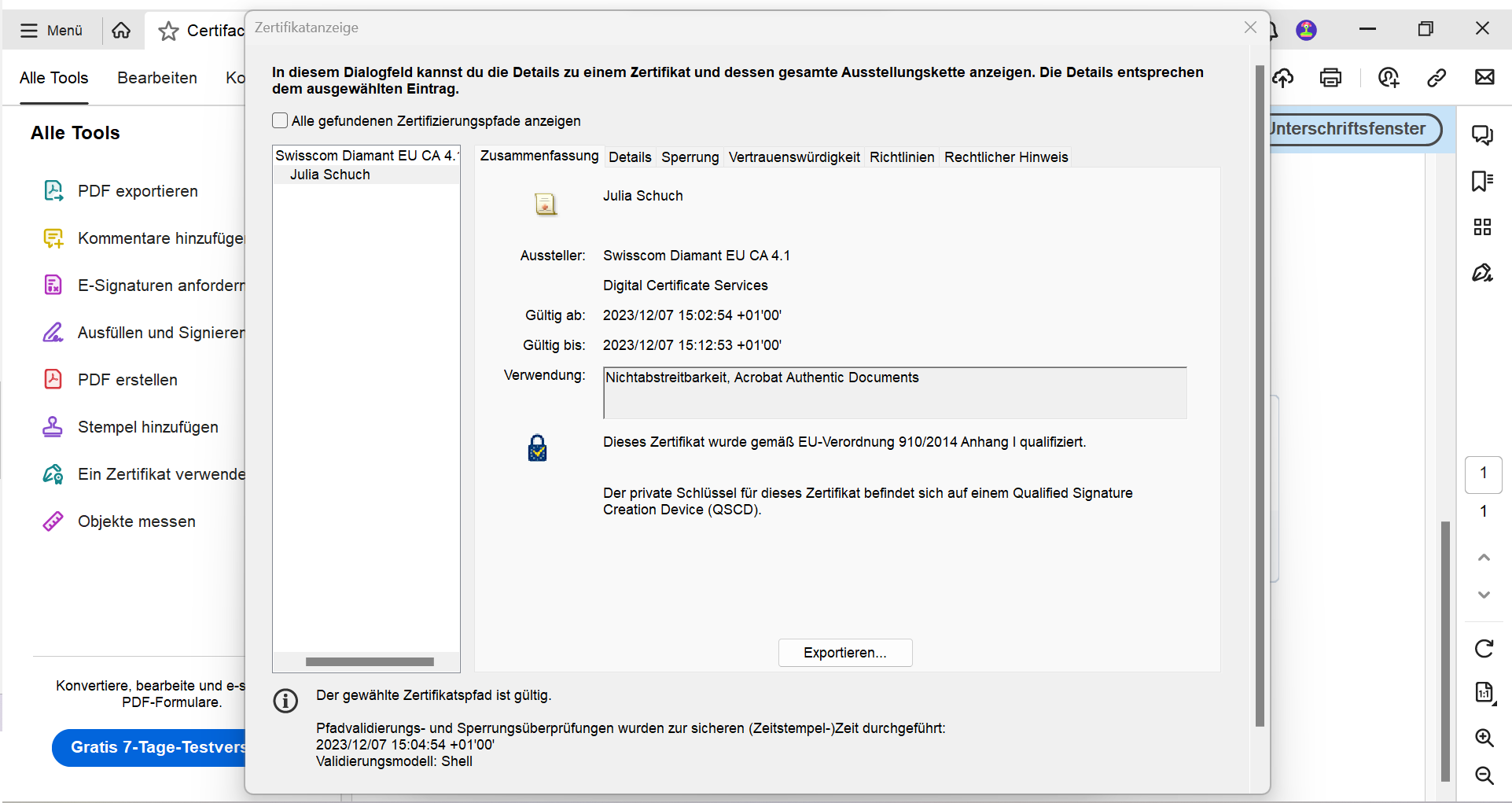Select Objekte messen tool
Viewport: 1512px width, 803px height.
point(119,521)
